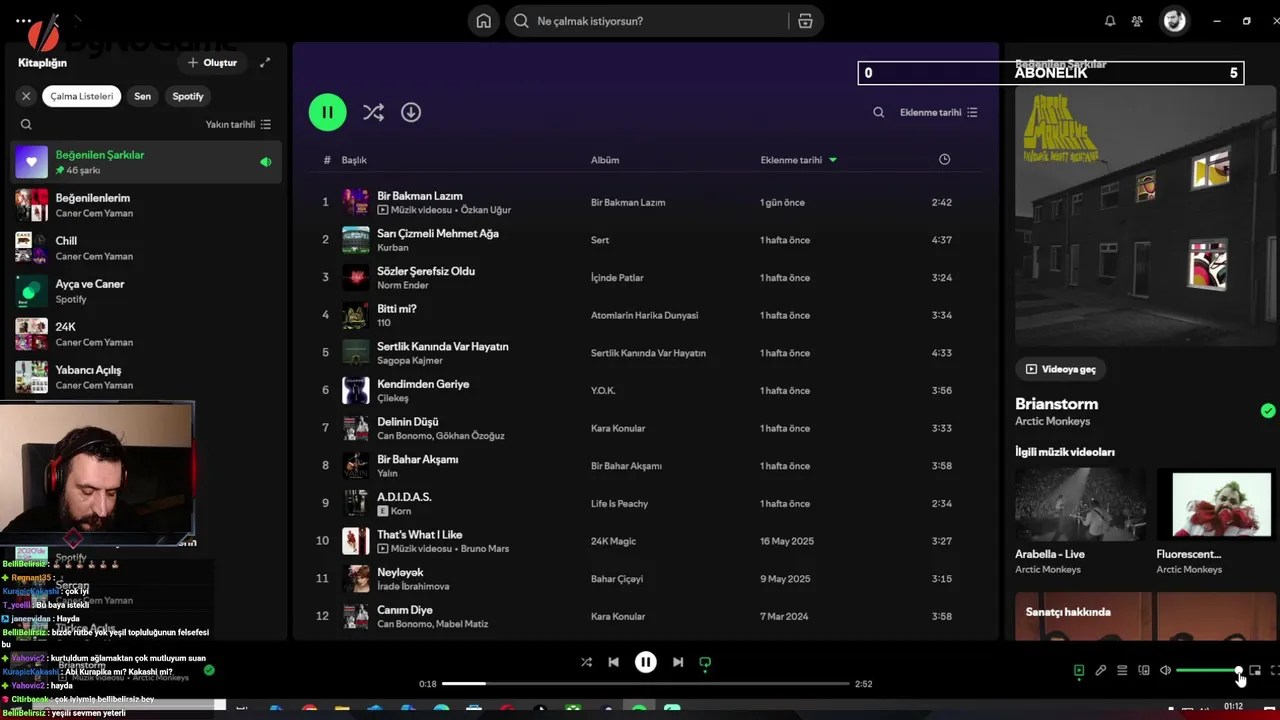Open the Beğenilen Şarkılar heart cover in the library
1280x720 pixels.
tap(31, 162)
